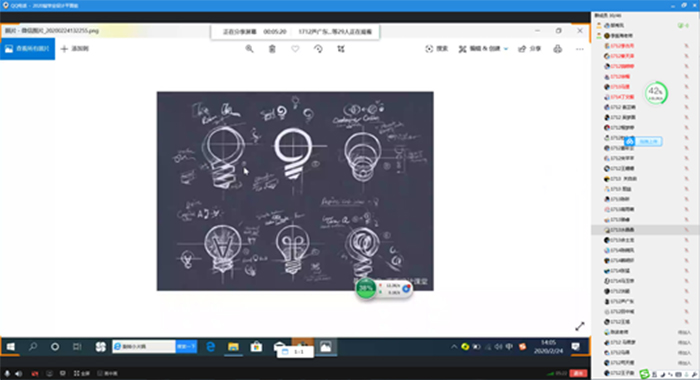Click the blue 'See all photos' button
Screen dimensions: 700x380
[27, 49]
